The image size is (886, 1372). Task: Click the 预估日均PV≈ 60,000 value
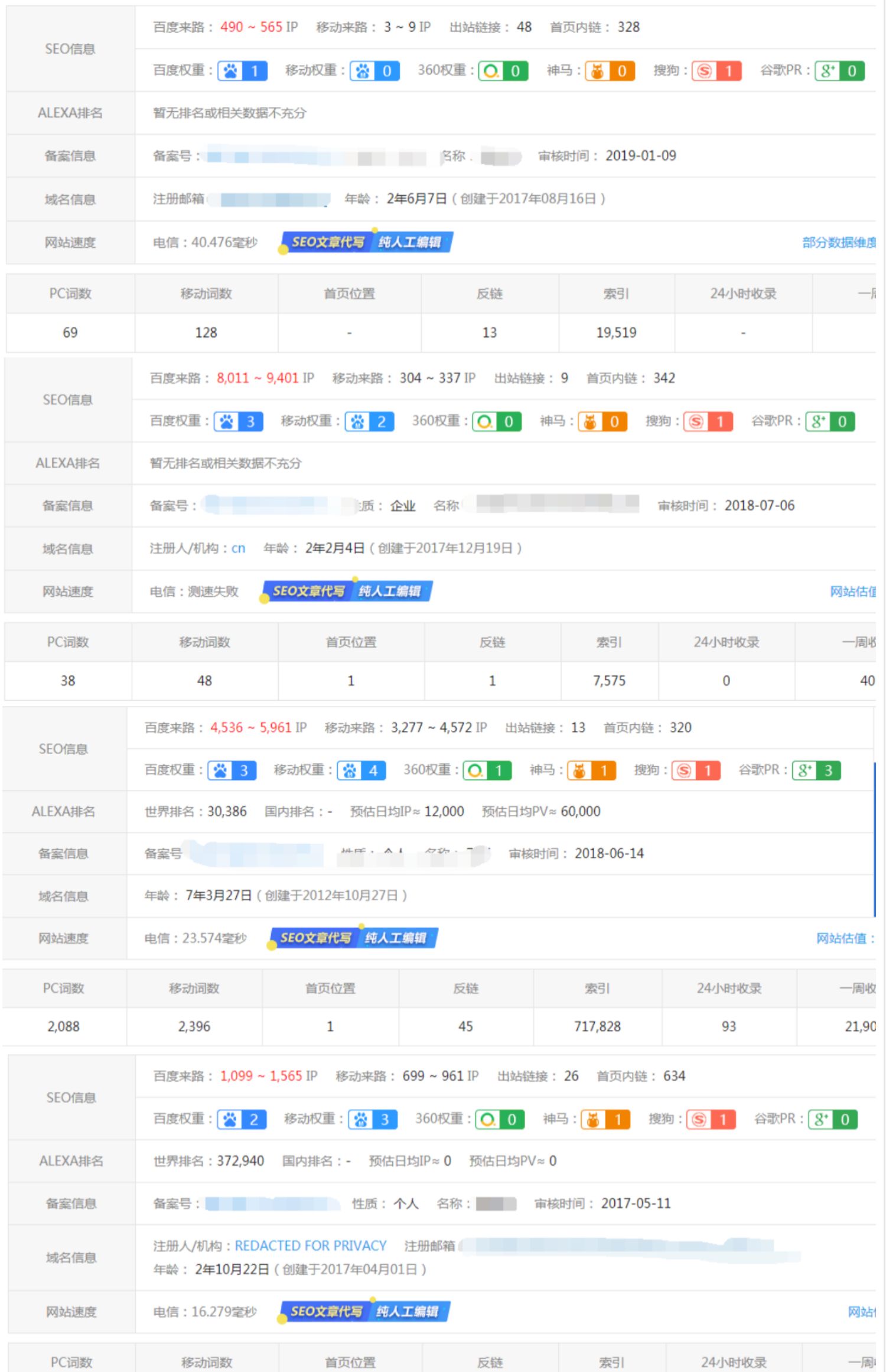[x=581, y=811]
